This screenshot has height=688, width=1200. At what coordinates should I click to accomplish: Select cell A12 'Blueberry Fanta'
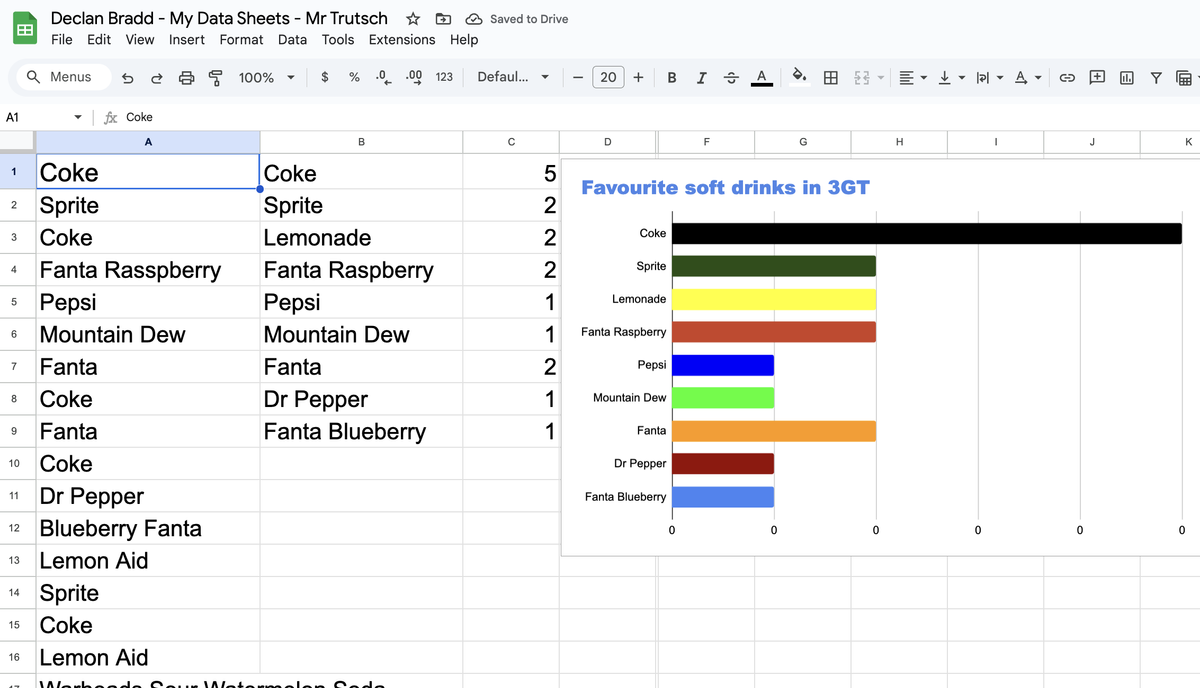tap(148, 528)
